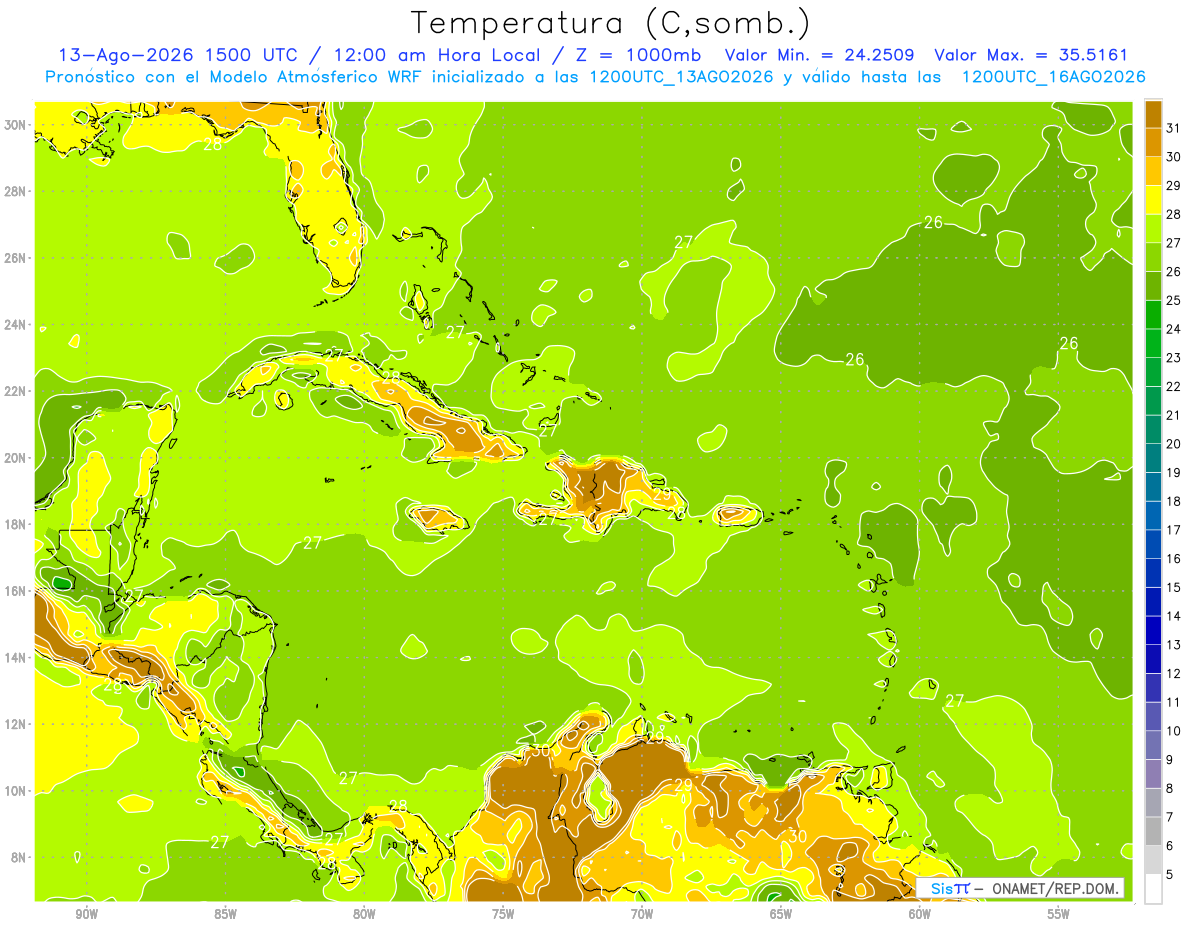Click the 28N latitude axis label
Screen dimensions: 1200x927
(17, 191)
